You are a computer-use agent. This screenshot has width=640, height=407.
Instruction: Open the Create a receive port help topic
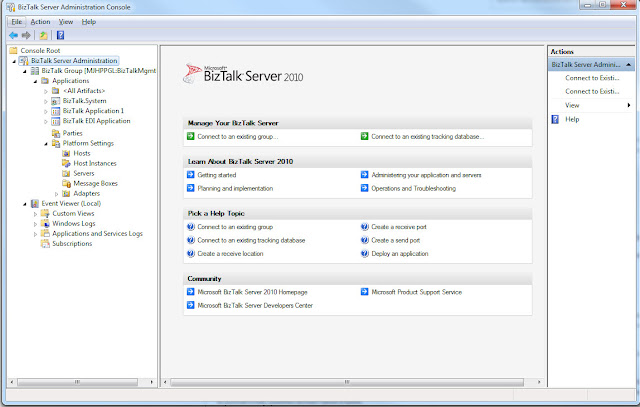coord(399,227)
